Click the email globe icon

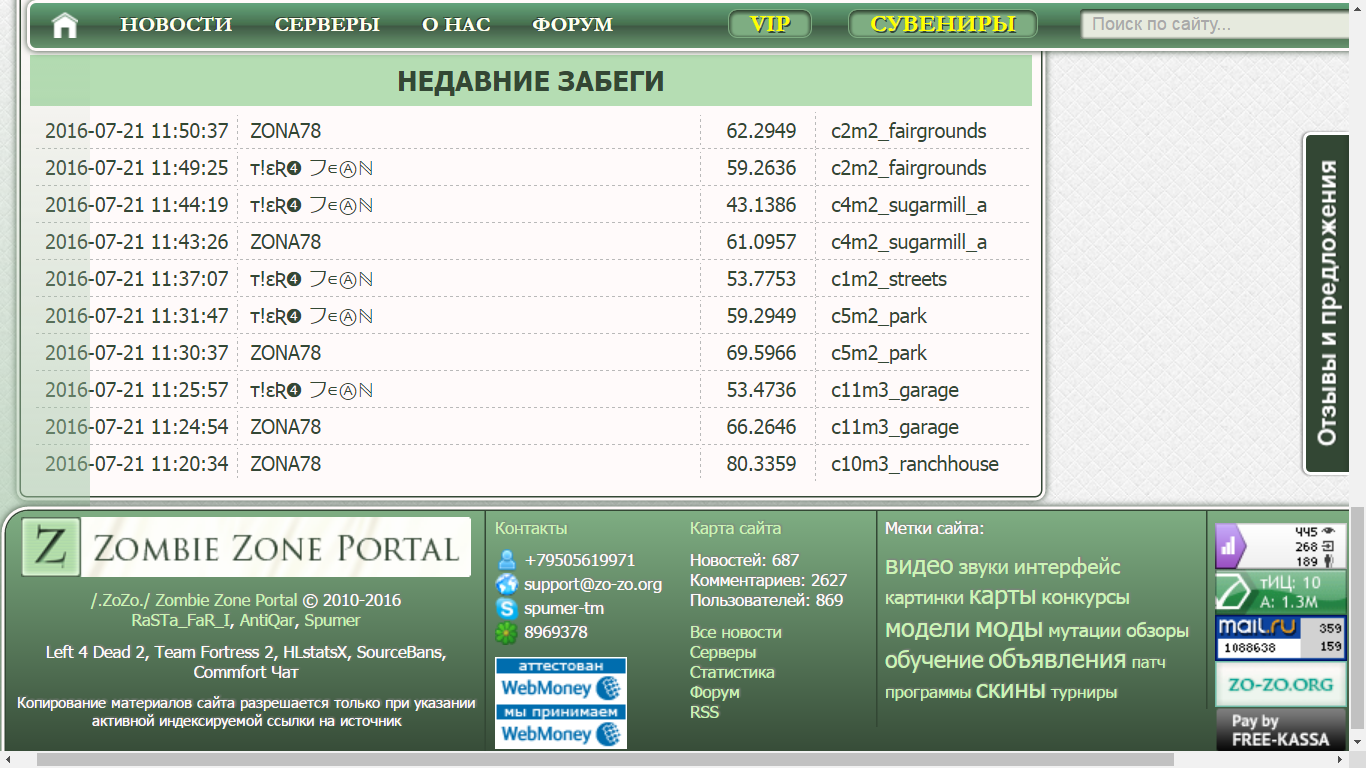click(x=507, y=584)
